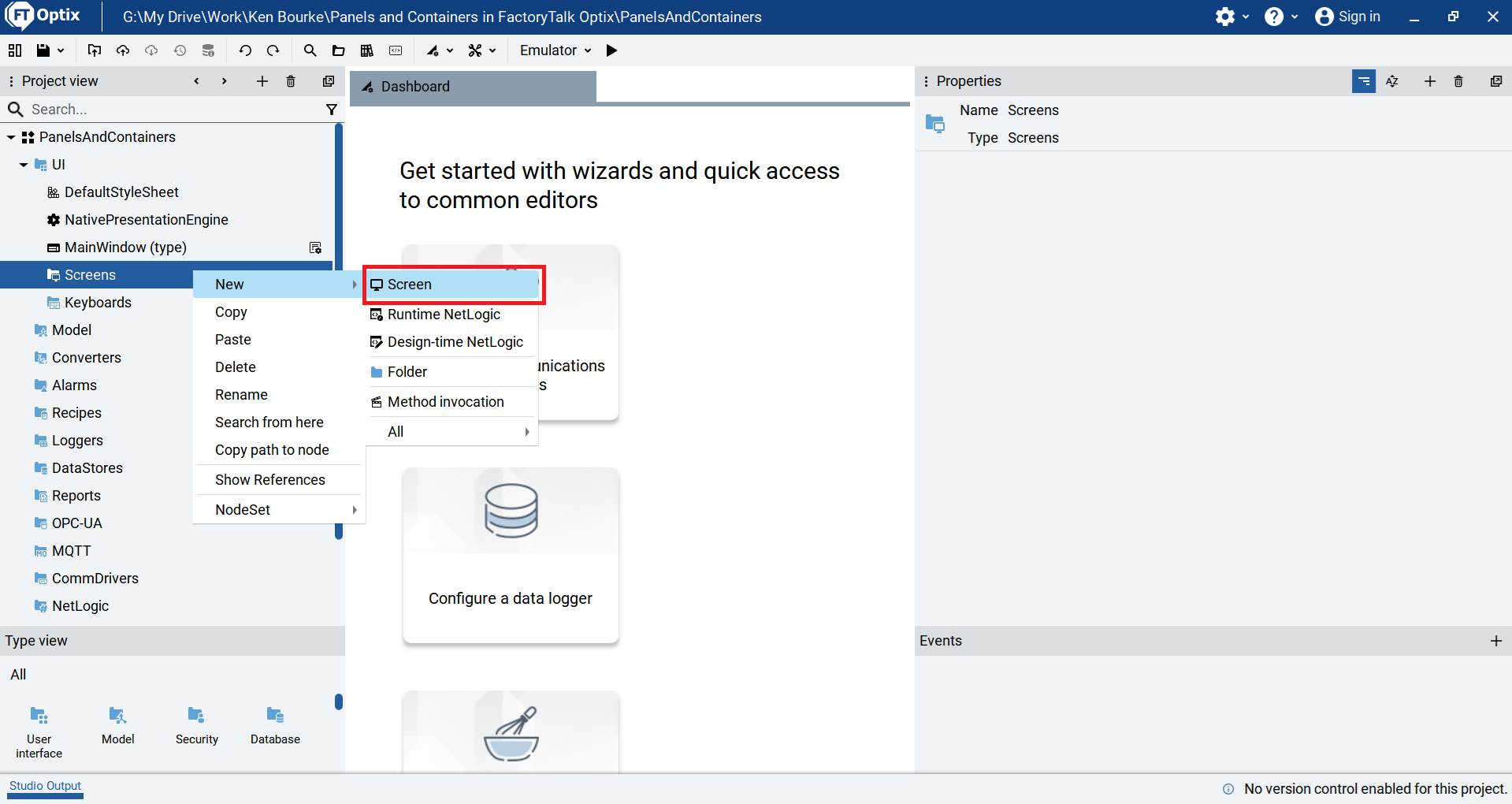Sort properties alphabetically with AZ icon

coord(1392,81)
